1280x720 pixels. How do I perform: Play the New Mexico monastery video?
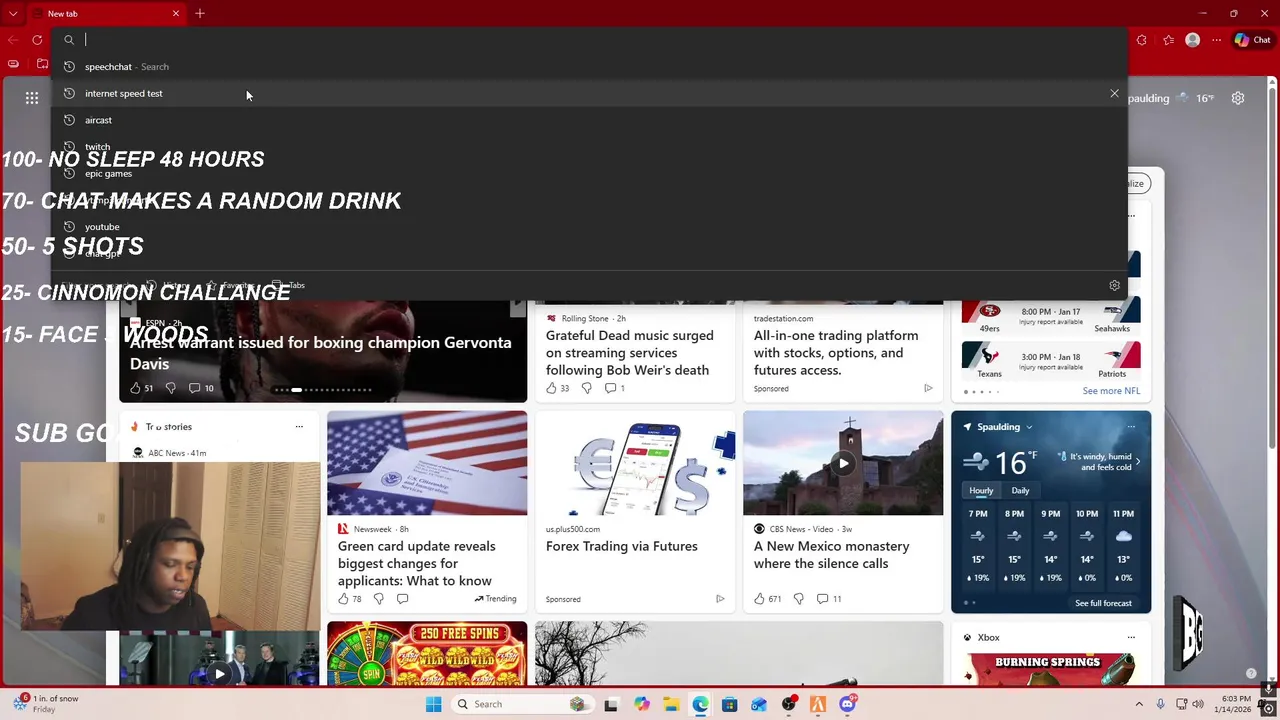pos(843,464)
